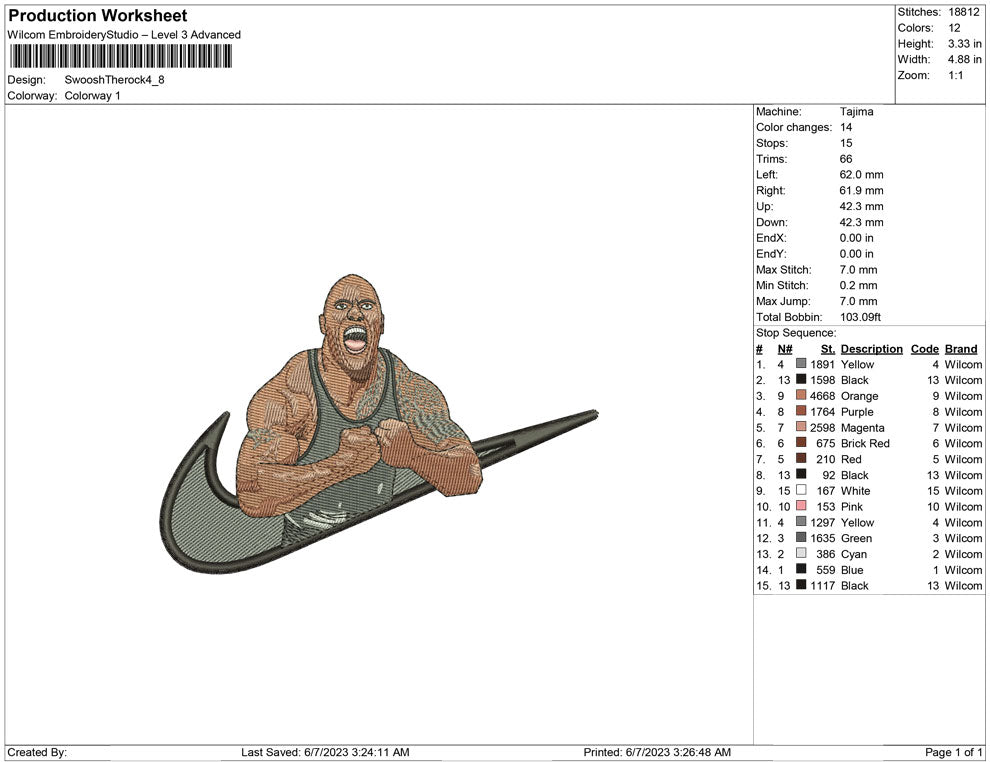Click the Description column header
Screen dimensions: 990x762
coord(871,348)
